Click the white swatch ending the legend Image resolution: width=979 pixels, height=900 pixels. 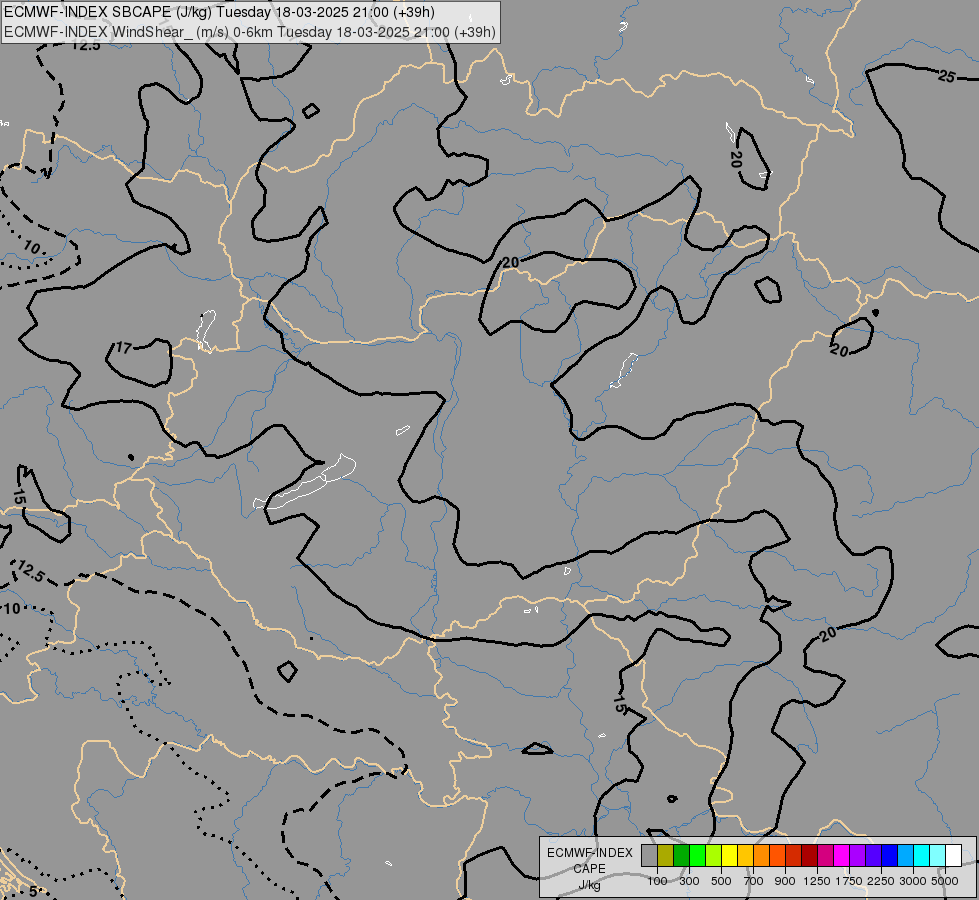pos(953,855)
